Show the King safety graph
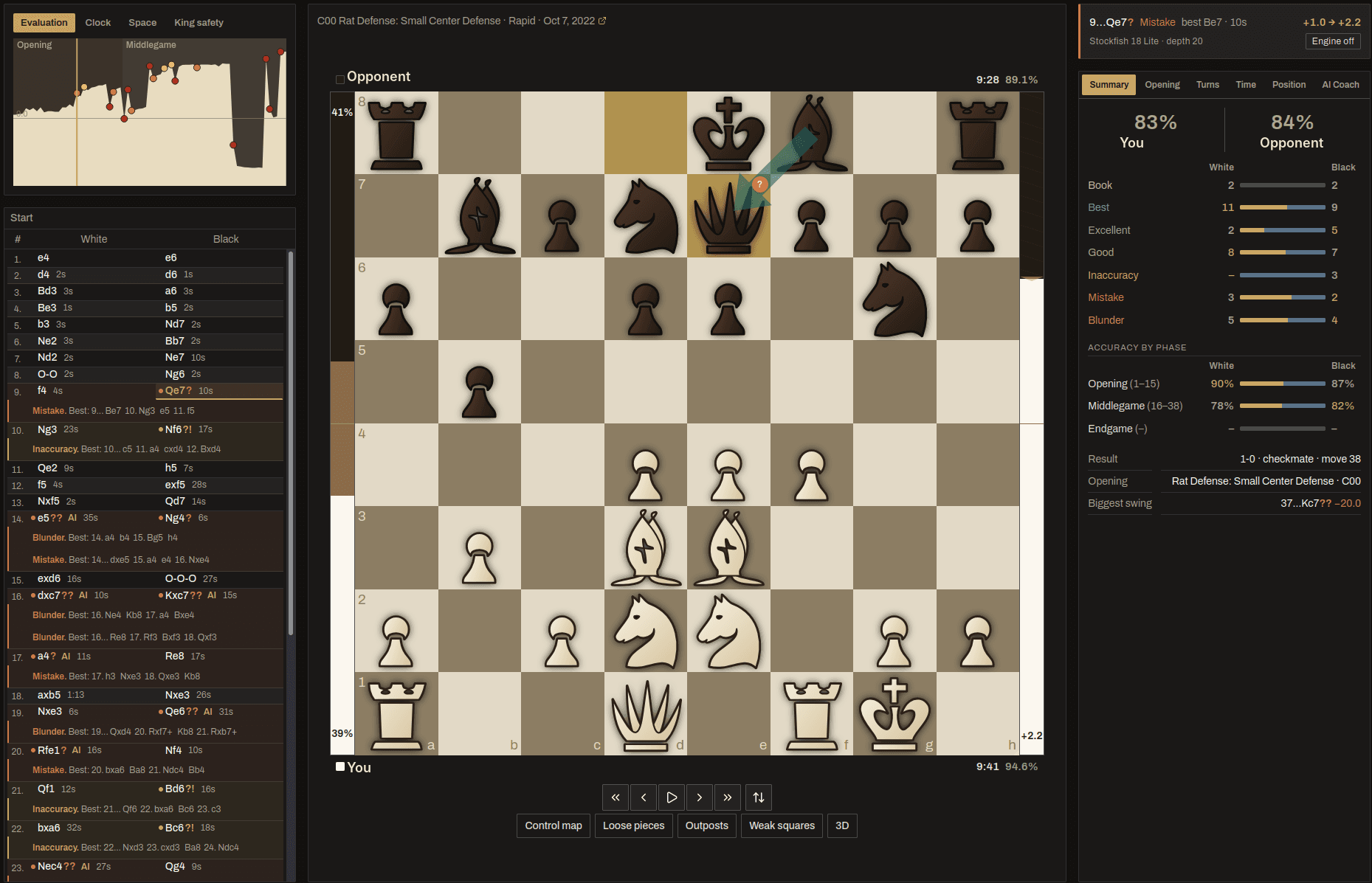This screenshot has width=1372, height=883. (199, 23)
